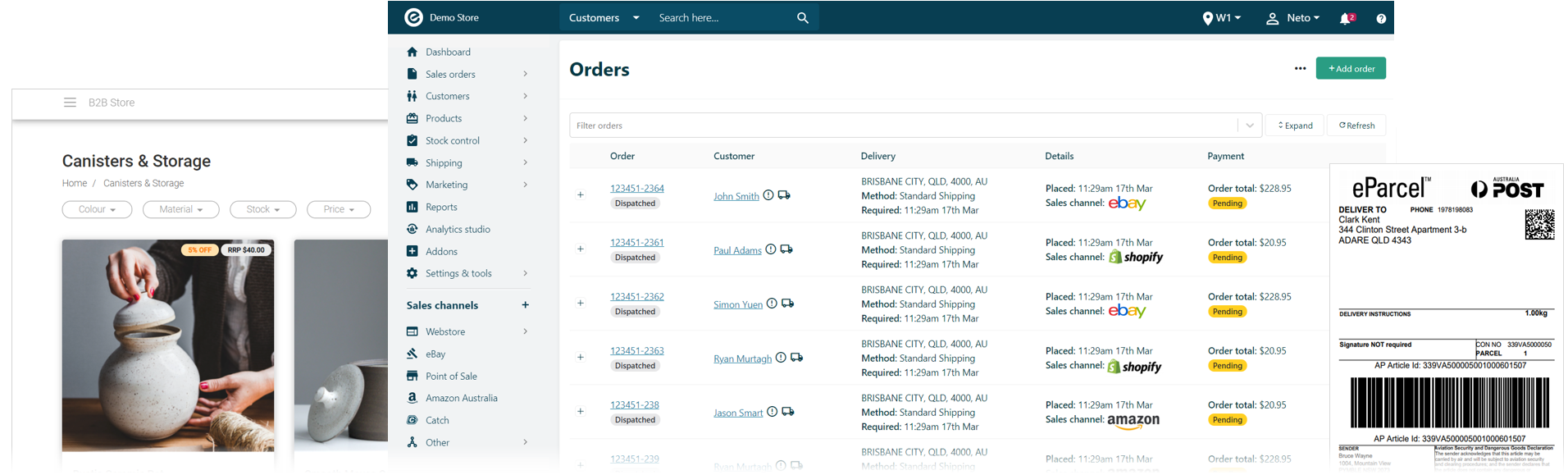Screen dimensions: 1568x475
Task: Click the Payment column header
Action: [1225, 156]
